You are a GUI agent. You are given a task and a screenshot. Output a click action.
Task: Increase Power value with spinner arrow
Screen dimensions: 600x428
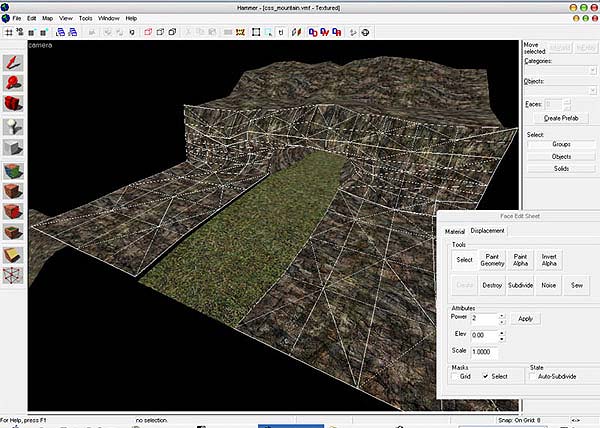[501, 315]
